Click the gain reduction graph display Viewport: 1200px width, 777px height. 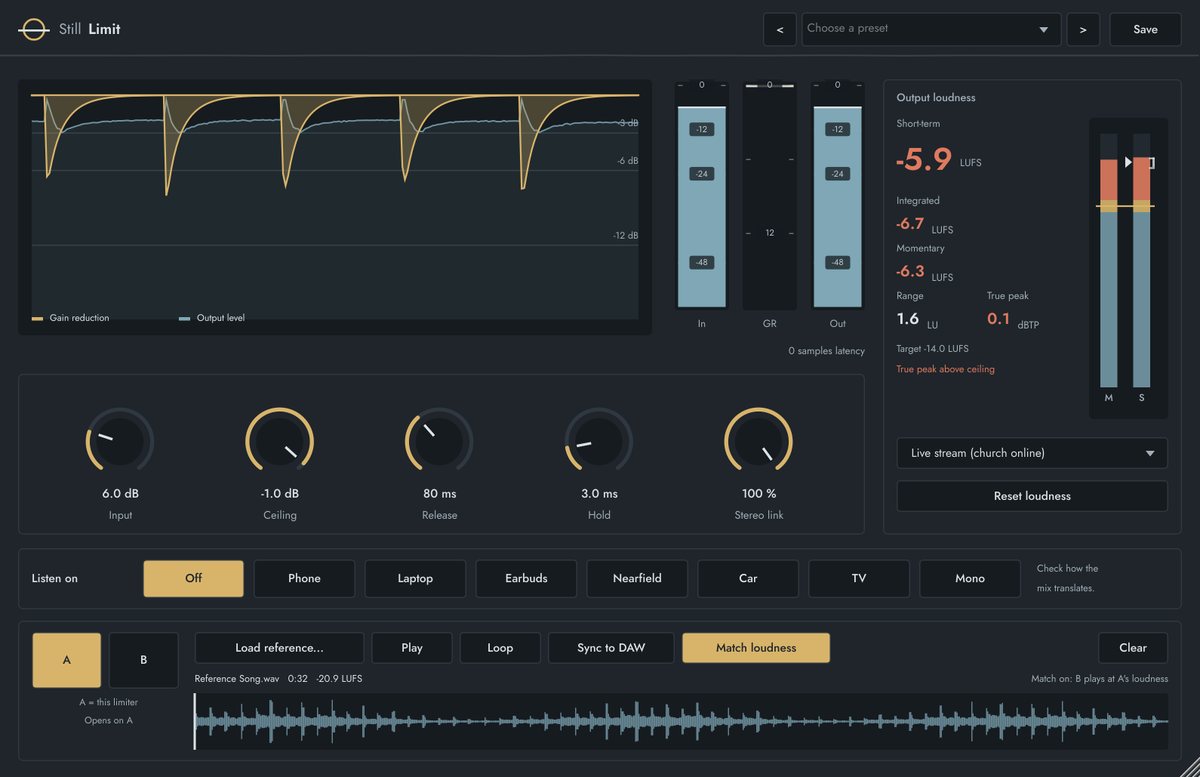coord(335,207)
